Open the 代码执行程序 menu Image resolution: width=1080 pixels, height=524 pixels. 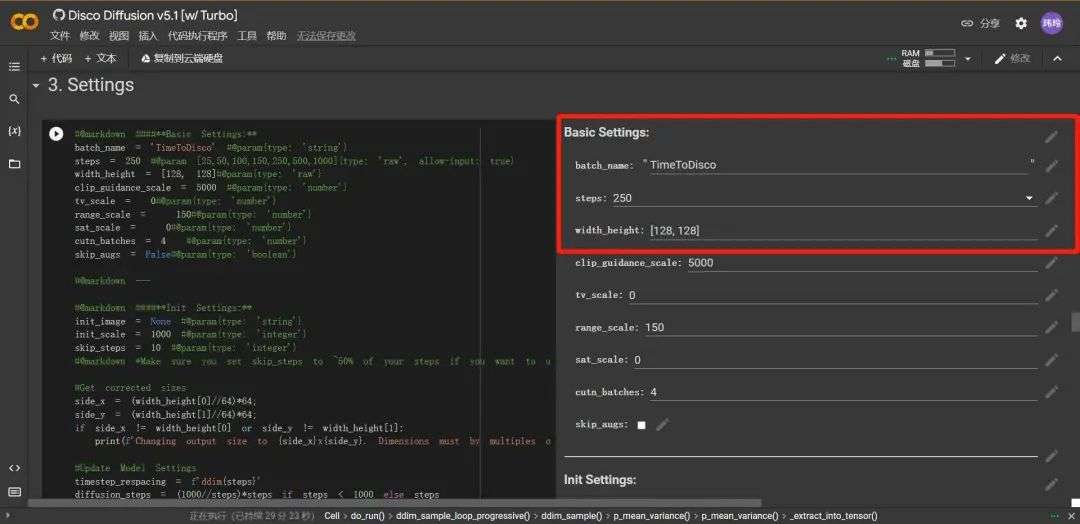[x=198, y=36]
